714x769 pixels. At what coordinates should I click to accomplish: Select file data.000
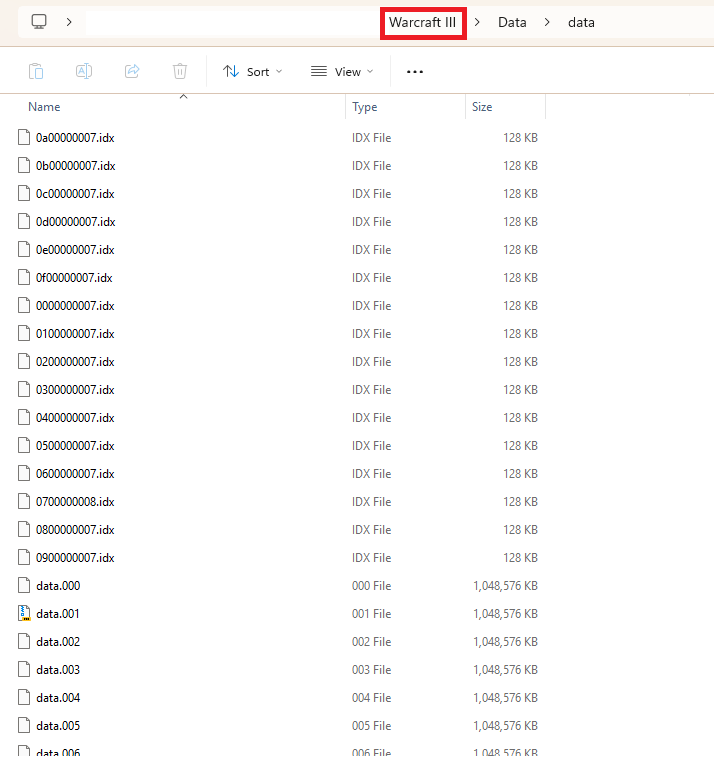[x=58, y=586]
